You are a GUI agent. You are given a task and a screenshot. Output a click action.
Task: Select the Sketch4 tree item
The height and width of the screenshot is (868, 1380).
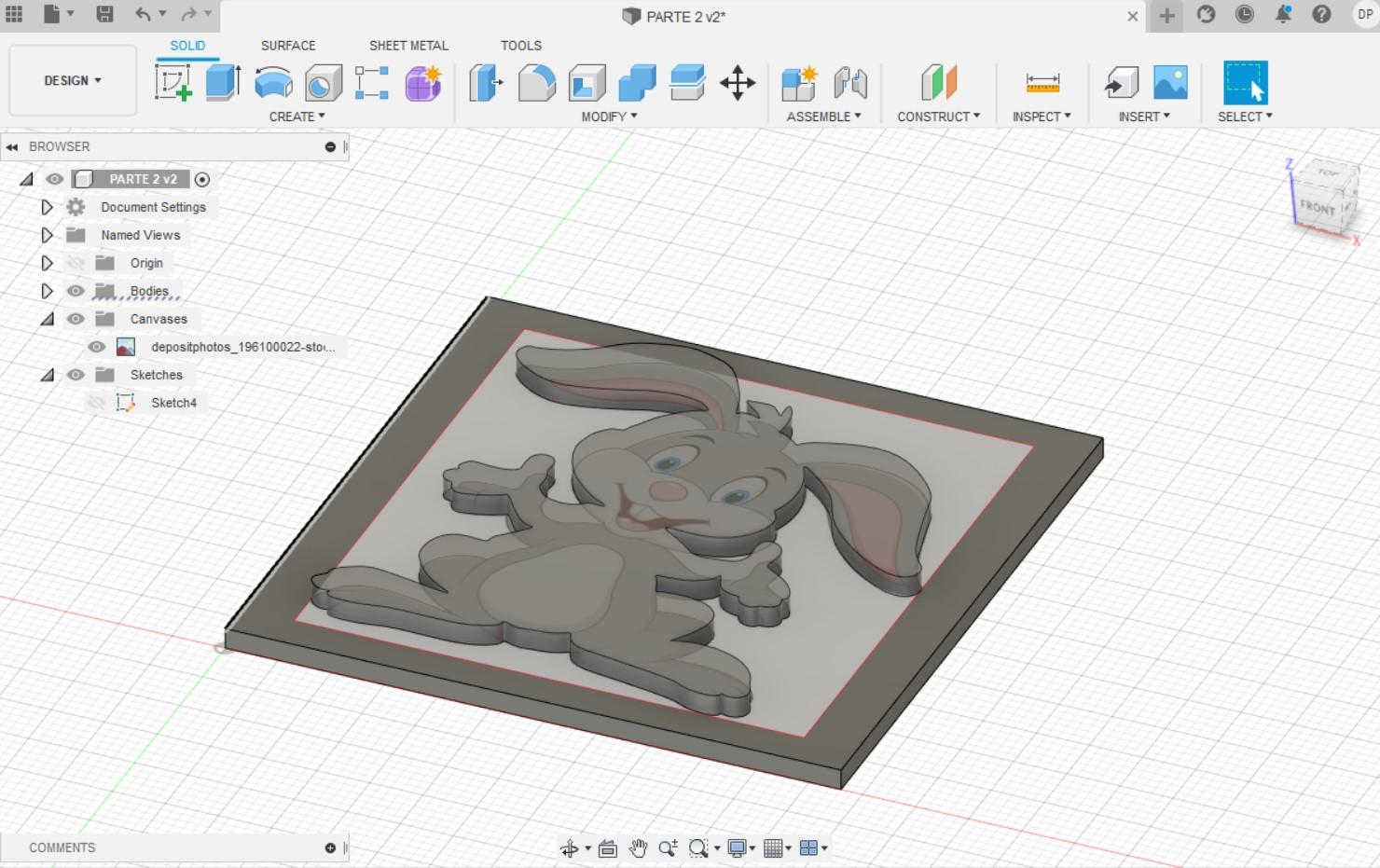173,403
